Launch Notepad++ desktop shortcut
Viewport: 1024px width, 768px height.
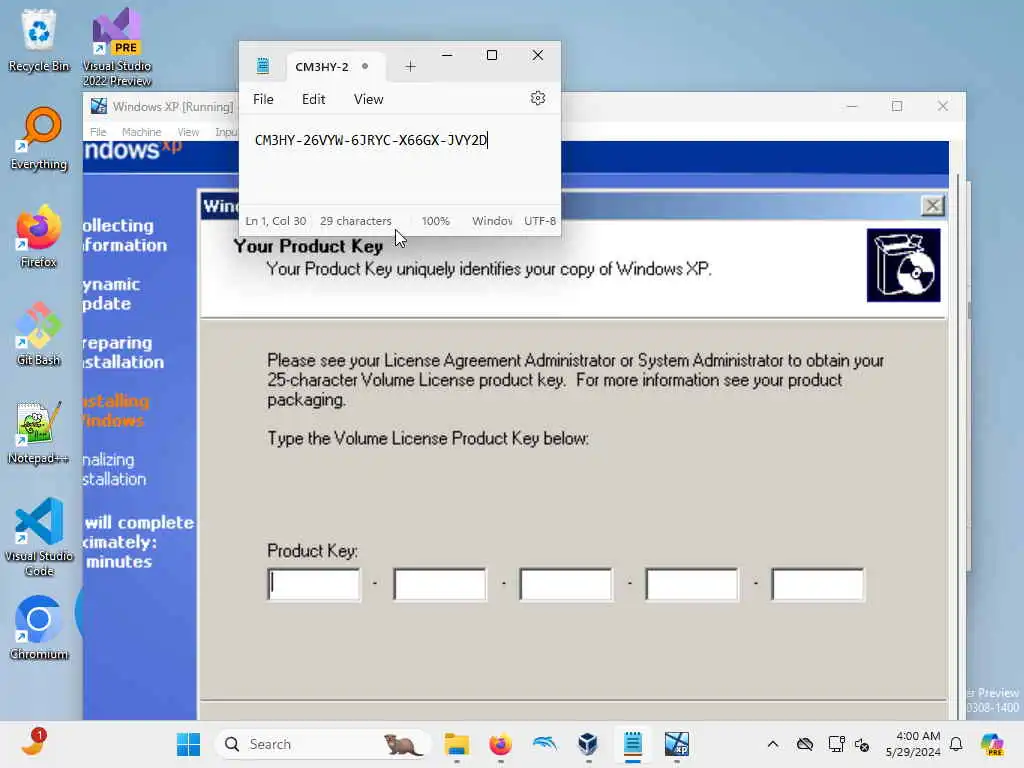pos(39,432)
